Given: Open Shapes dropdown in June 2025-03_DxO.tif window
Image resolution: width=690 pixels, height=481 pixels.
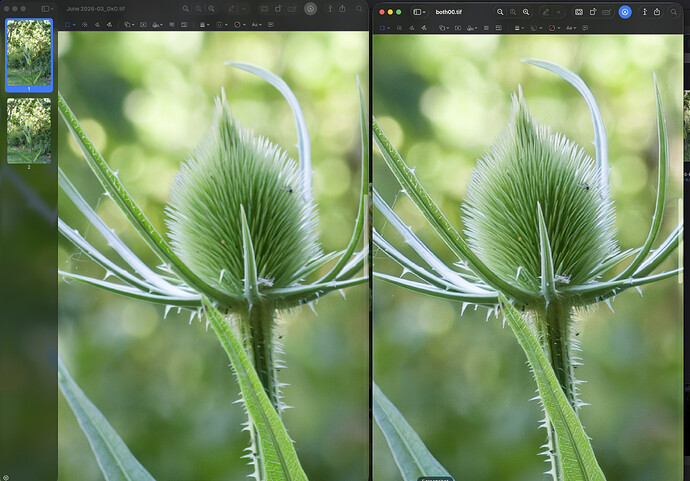Looking at the screenshot, I should click(x=130, y=25).
